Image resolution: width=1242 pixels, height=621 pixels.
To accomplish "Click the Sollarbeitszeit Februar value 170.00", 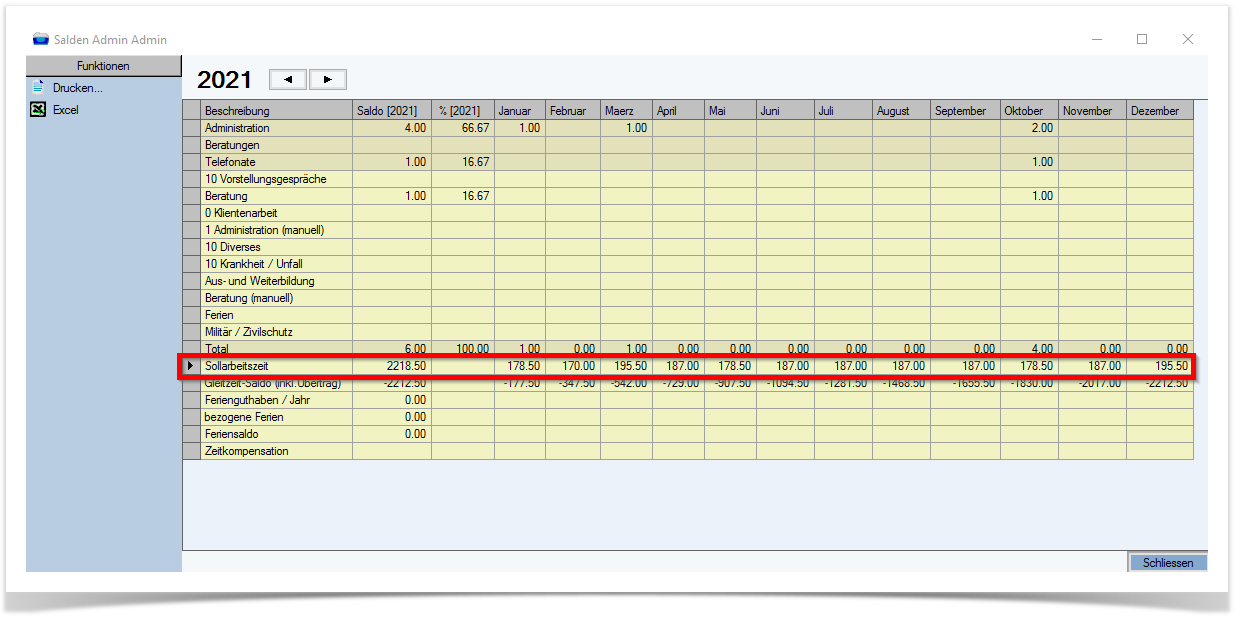I will [x=579, y=366].
